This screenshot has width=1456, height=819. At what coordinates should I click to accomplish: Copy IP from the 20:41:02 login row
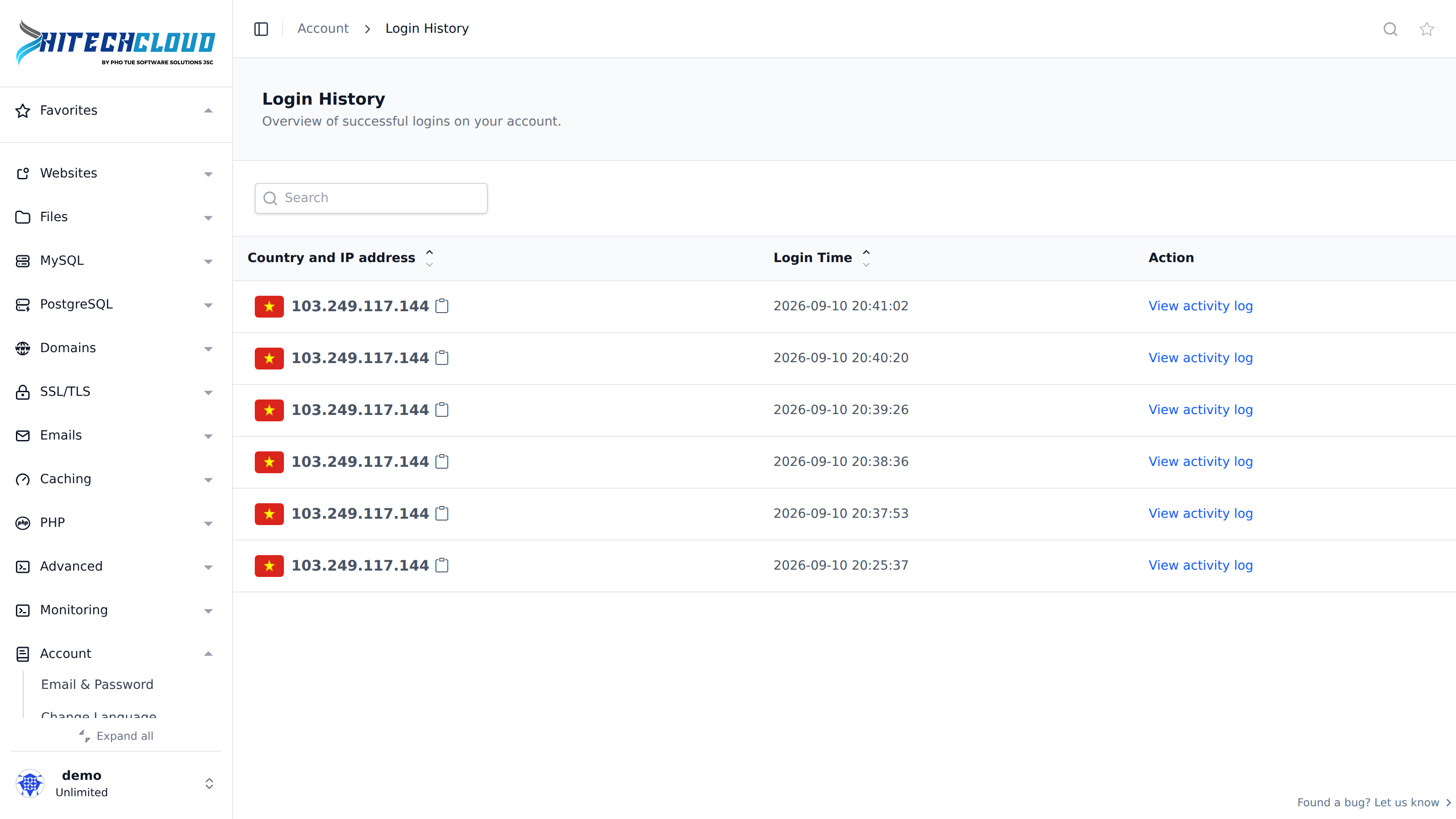pos(442,306)
